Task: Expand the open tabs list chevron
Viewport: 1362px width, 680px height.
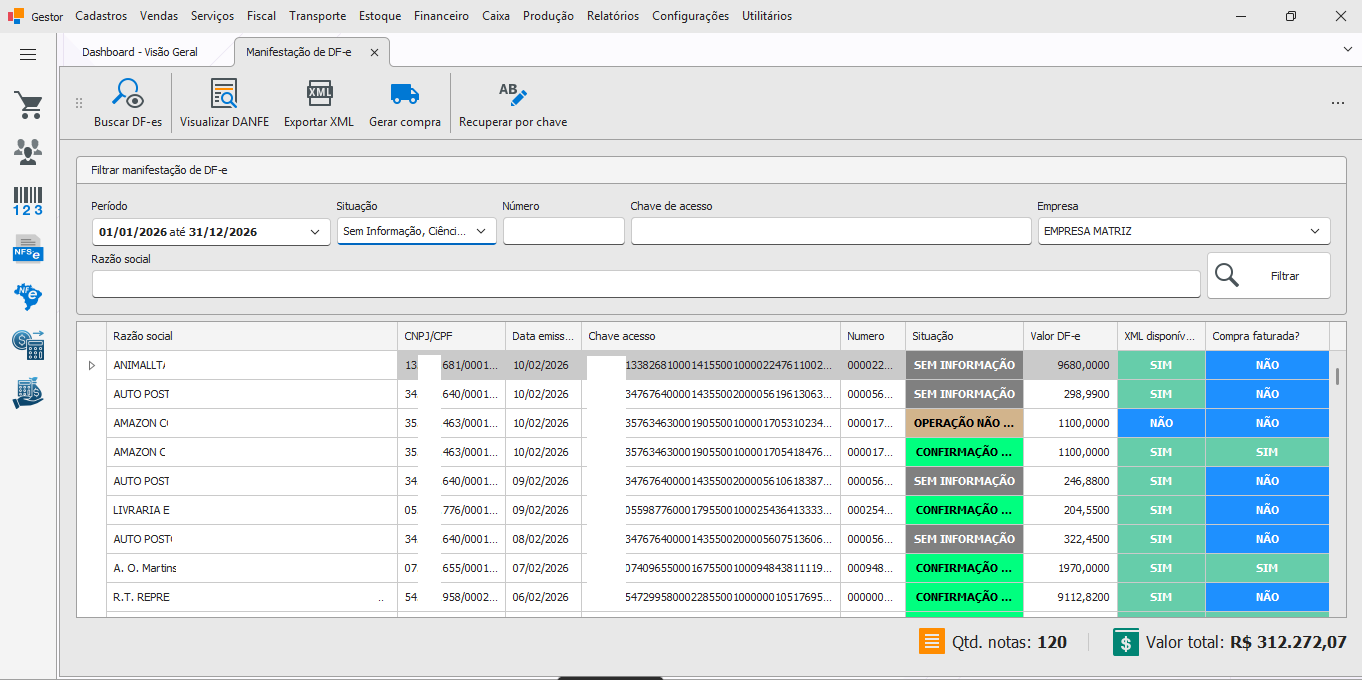Action: click(1348, 49)
